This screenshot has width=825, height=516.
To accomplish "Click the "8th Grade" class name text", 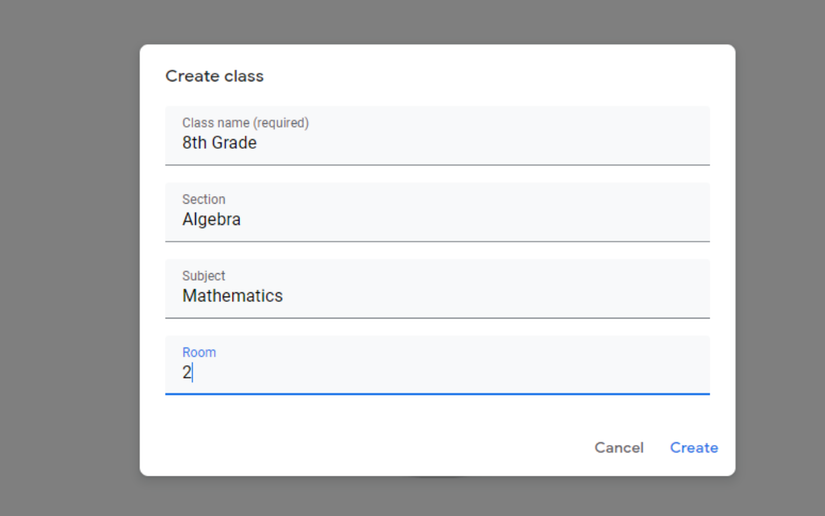I will [219, 143].
